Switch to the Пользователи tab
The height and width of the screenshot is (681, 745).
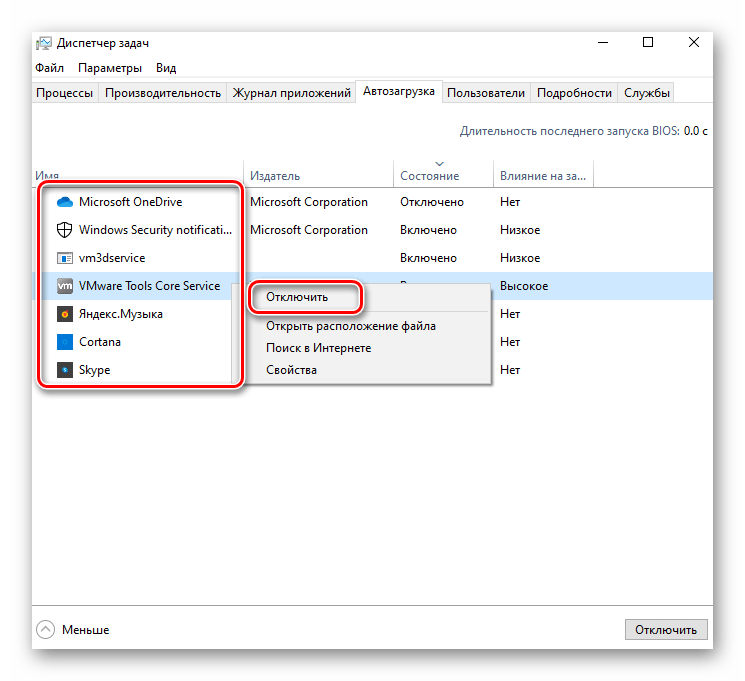coord(486,93)
